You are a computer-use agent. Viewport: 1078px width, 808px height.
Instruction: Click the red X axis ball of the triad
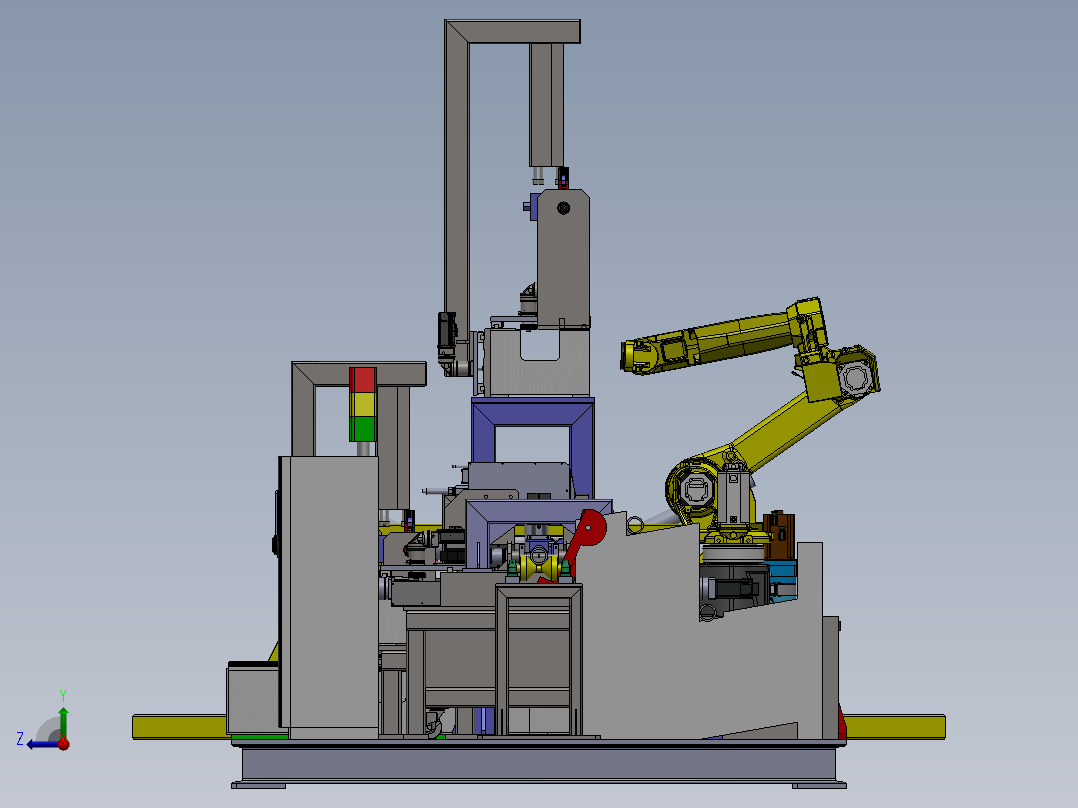tap(63, 743)
